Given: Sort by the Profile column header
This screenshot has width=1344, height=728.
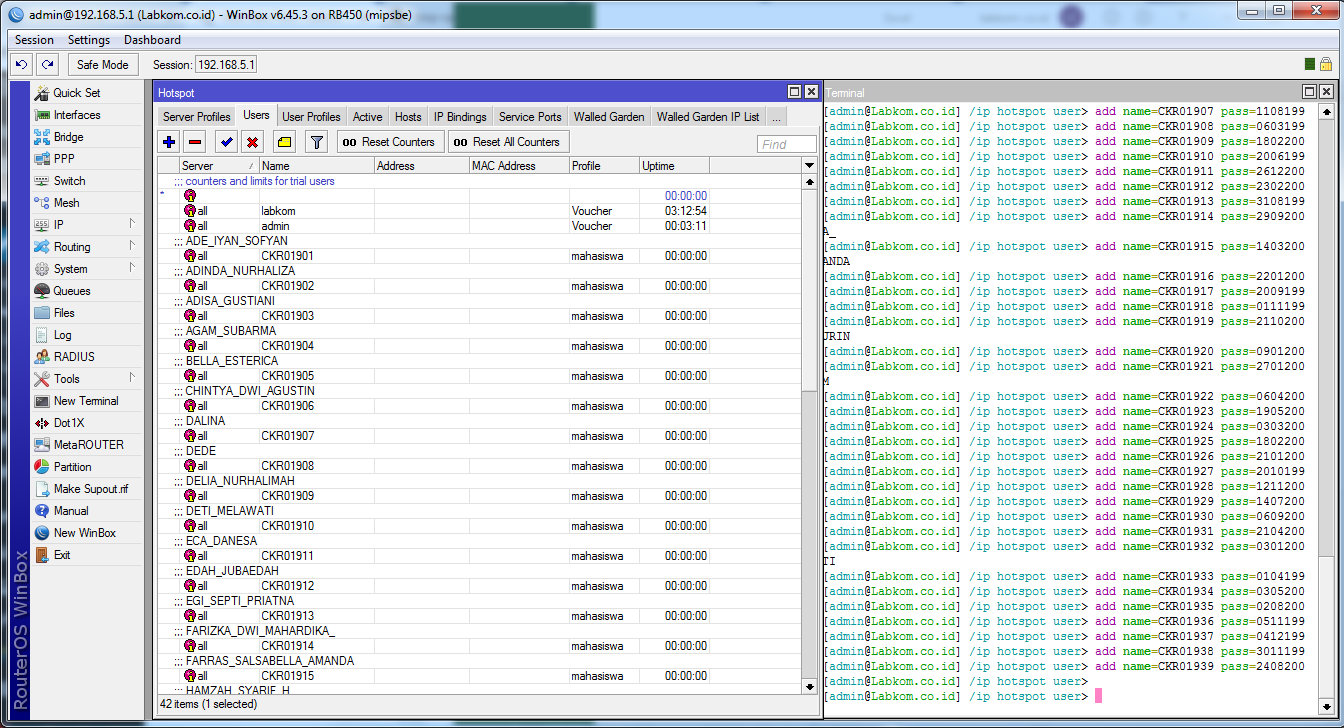Looking at the screenshot, I should (604, 166).
